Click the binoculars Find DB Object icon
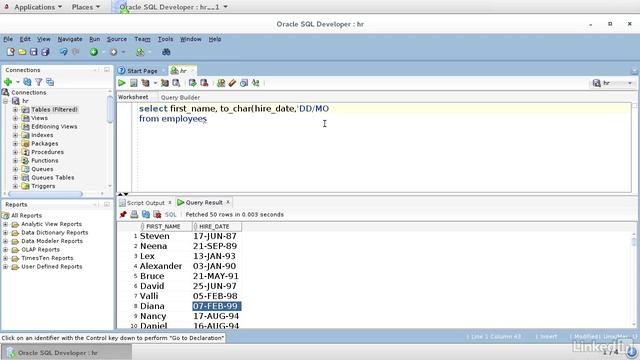Image resolution: width=640 pixels, height=360 pixels. (x=166, y=52)
